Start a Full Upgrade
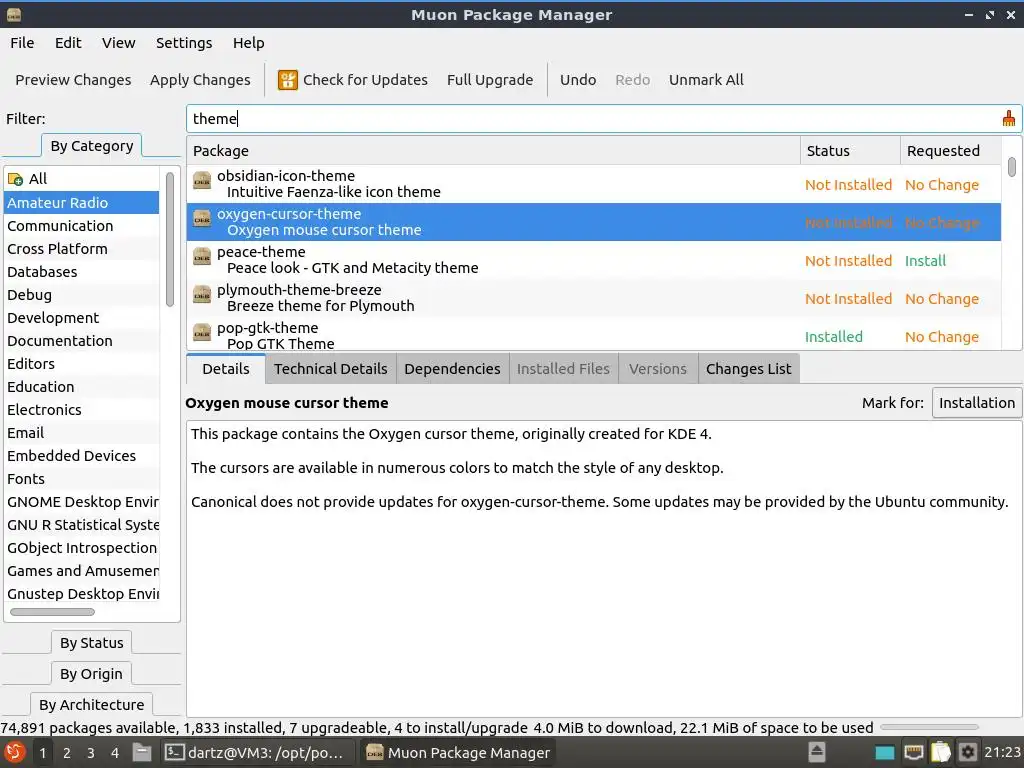The width and height of the screenshot is (1024, 768). pyautogui.click(x=490, y=80)
